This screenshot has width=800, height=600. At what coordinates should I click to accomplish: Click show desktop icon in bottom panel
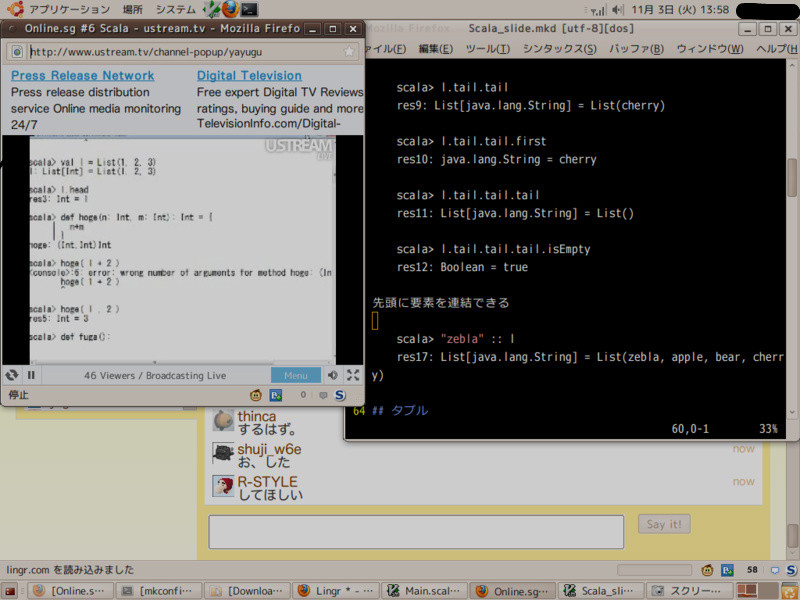(x=10, y=591)
